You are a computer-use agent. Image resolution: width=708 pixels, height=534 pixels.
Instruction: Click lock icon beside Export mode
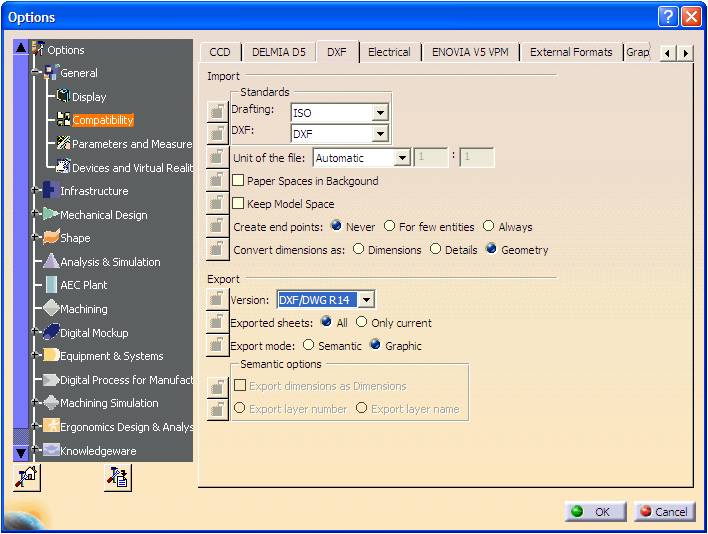[217, 345]
